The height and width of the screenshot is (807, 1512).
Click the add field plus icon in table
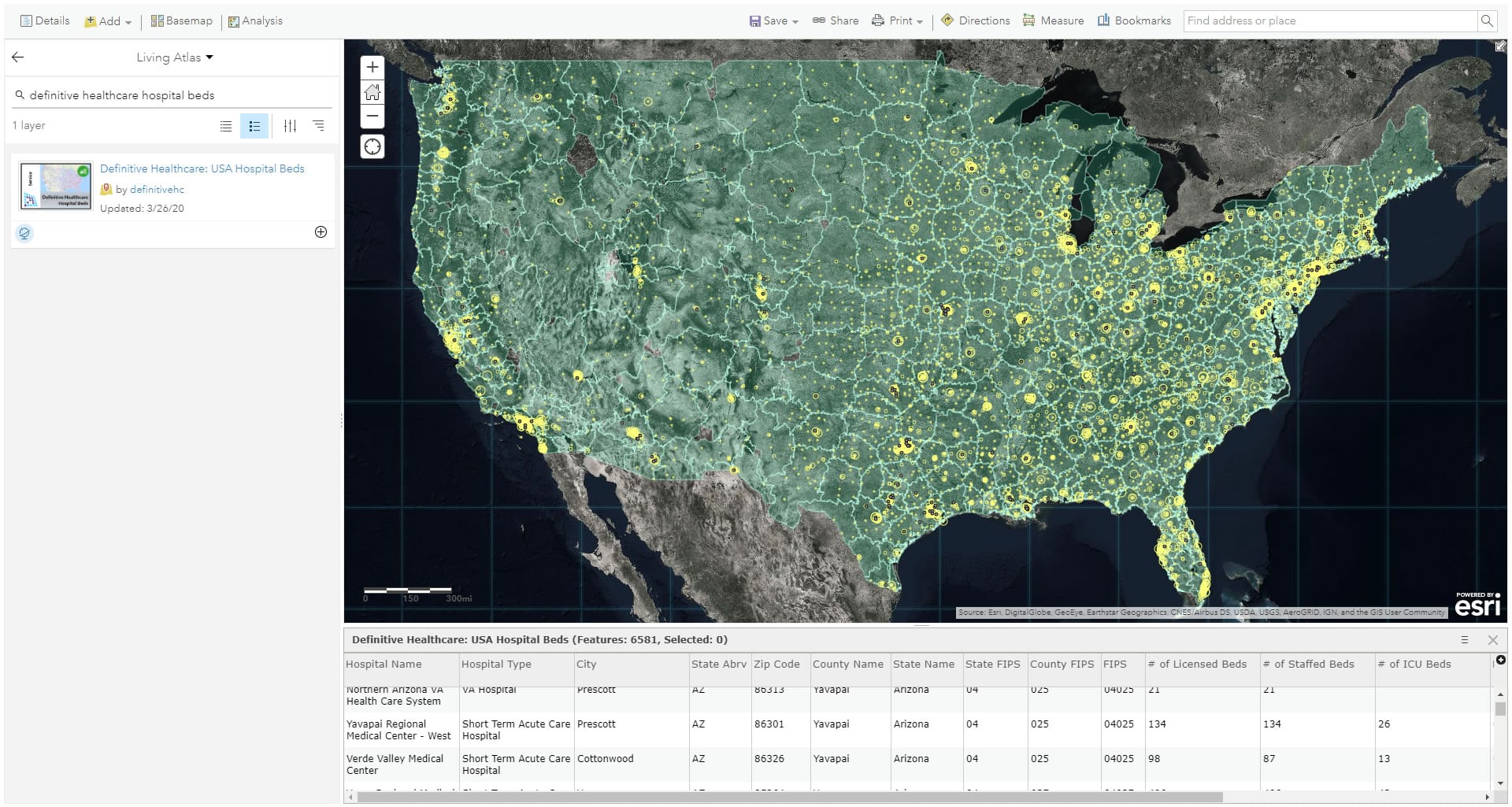tap(1500, 661)
